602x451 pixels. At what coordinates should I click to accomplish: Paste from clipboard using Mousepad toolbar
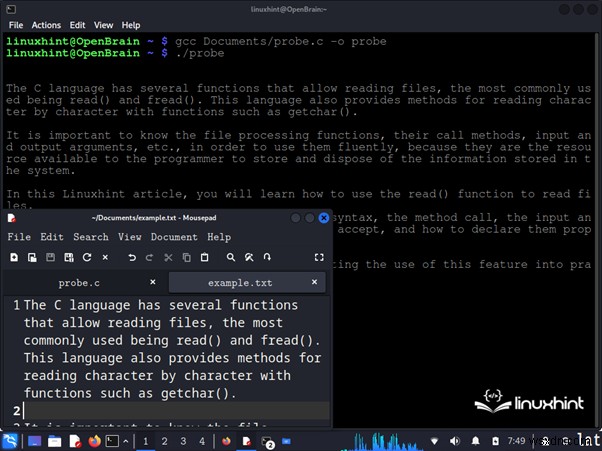(x=205, y=257)
